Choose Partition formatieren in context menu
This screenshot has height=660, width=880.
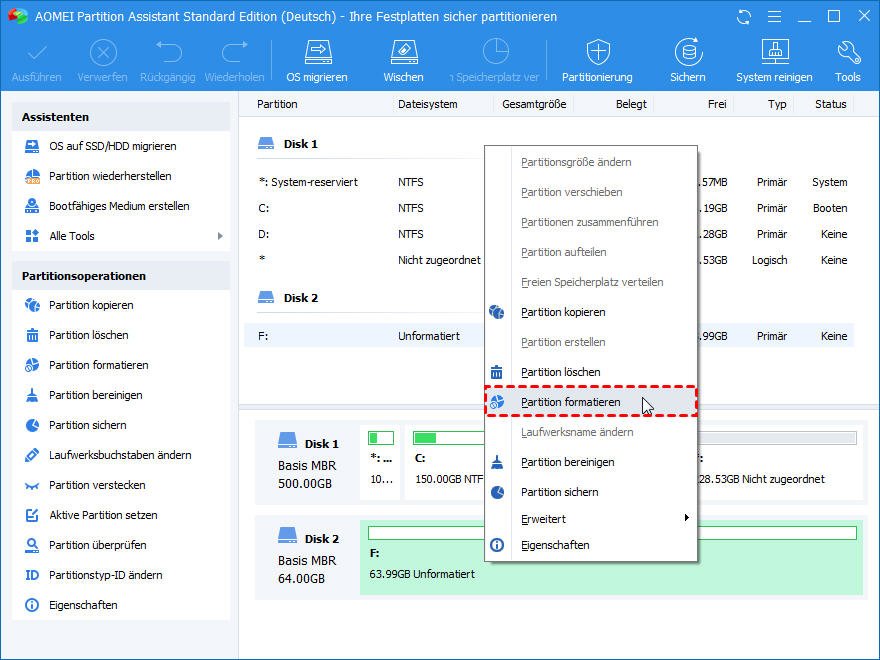tap(591, 402)
